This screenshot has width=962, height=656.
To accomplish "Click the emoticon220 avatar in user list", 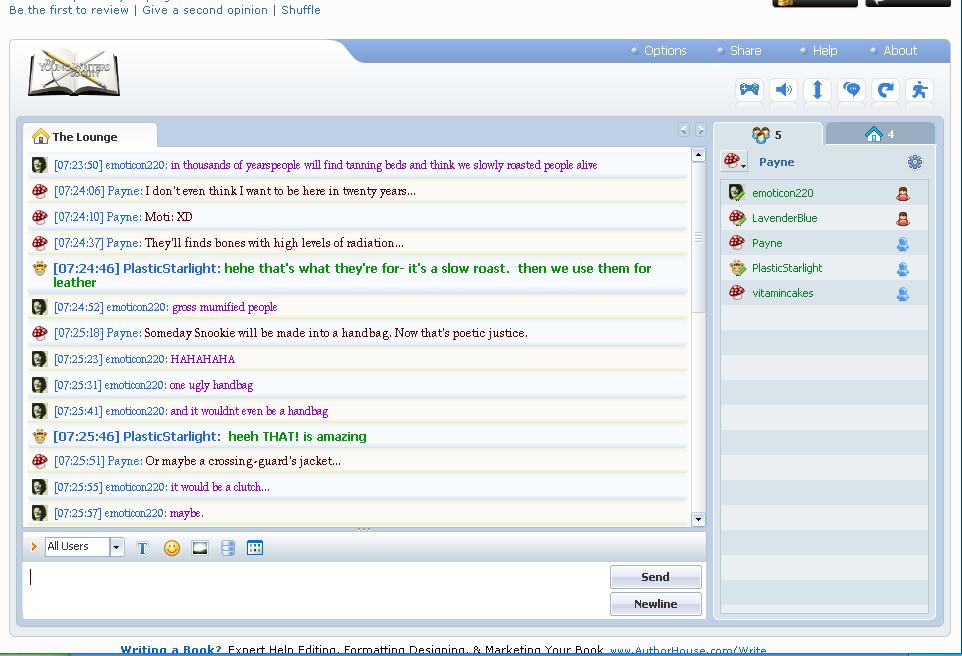I will tap(736, 192).
